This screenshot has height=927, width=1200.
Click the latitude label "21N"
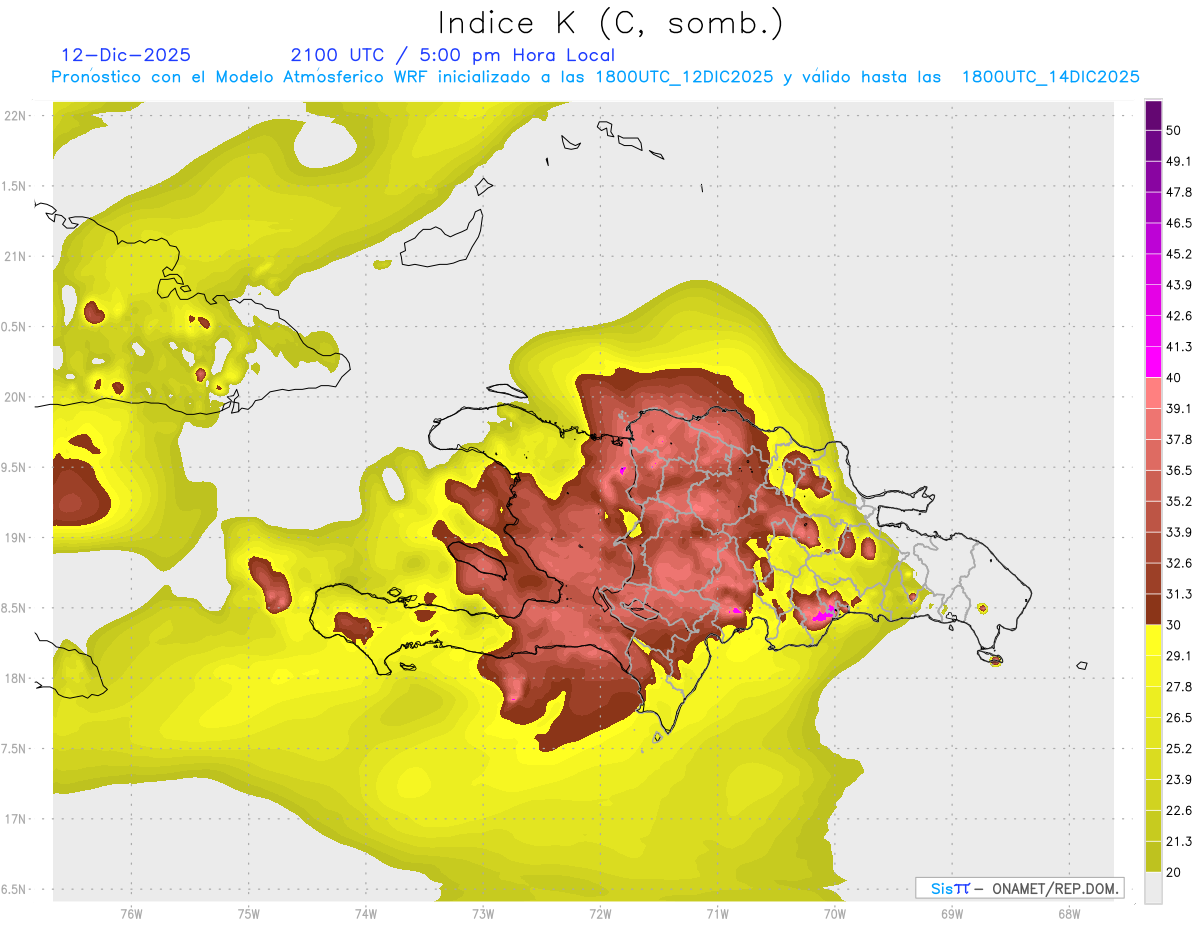(16, 256)
